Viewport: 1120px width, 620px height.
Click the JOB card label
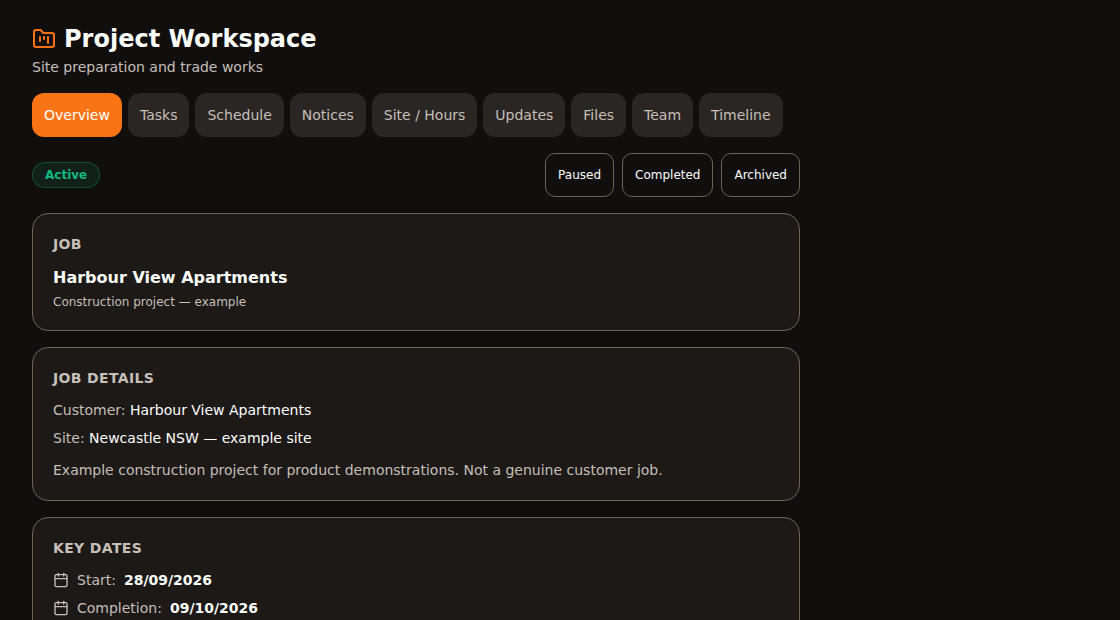click(67, 244)
